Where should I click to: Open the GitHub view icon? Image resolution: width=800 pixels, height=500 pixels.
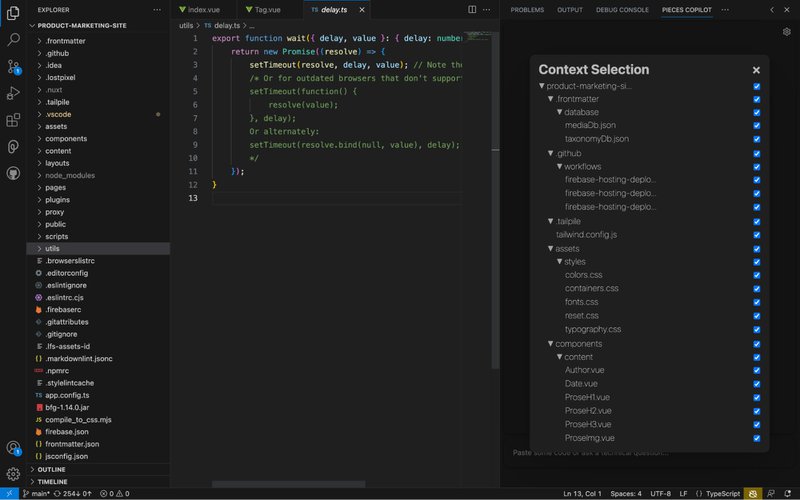click(13, 173)
